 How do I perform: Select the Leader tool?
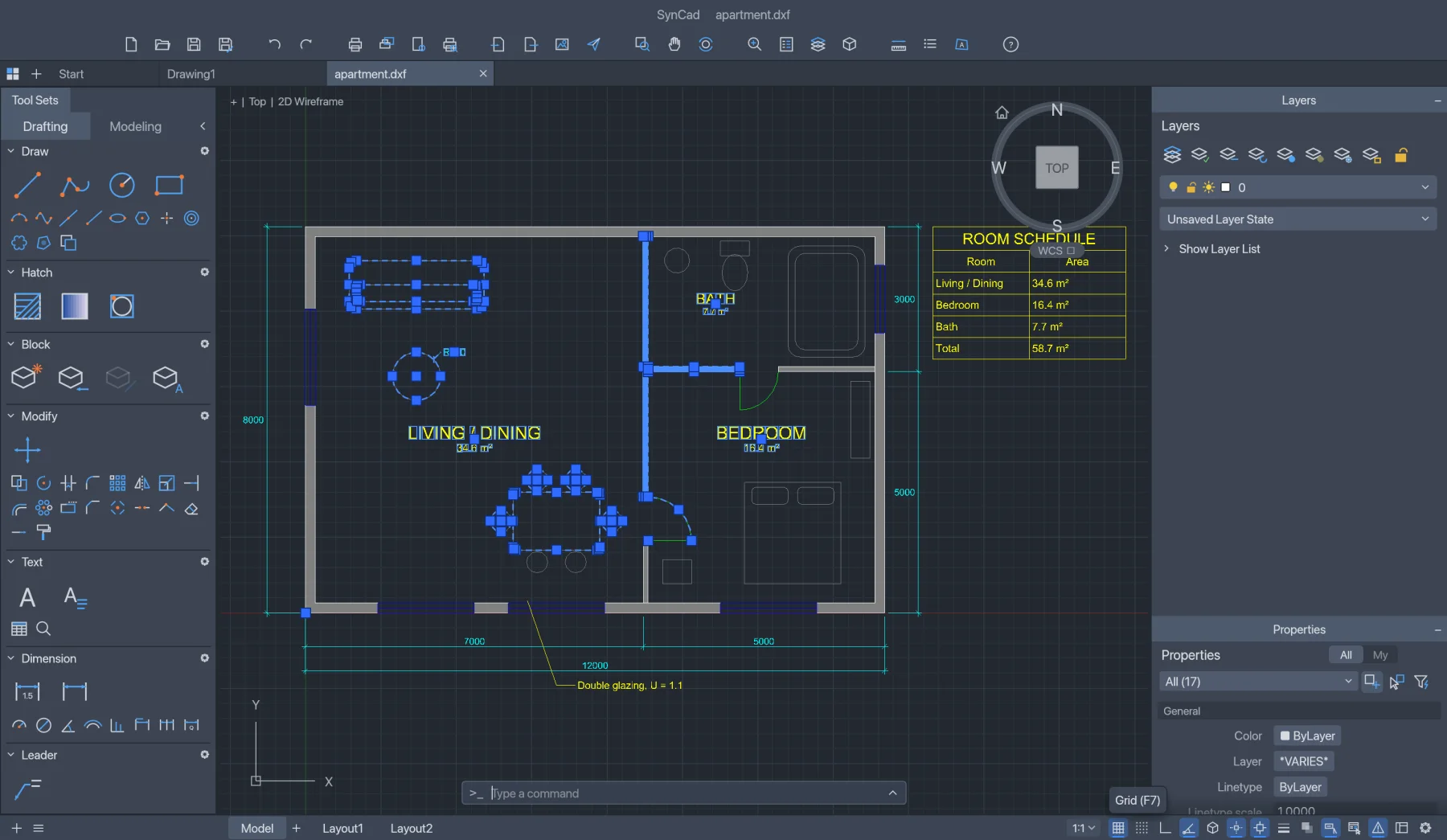[x=27, y=790]
